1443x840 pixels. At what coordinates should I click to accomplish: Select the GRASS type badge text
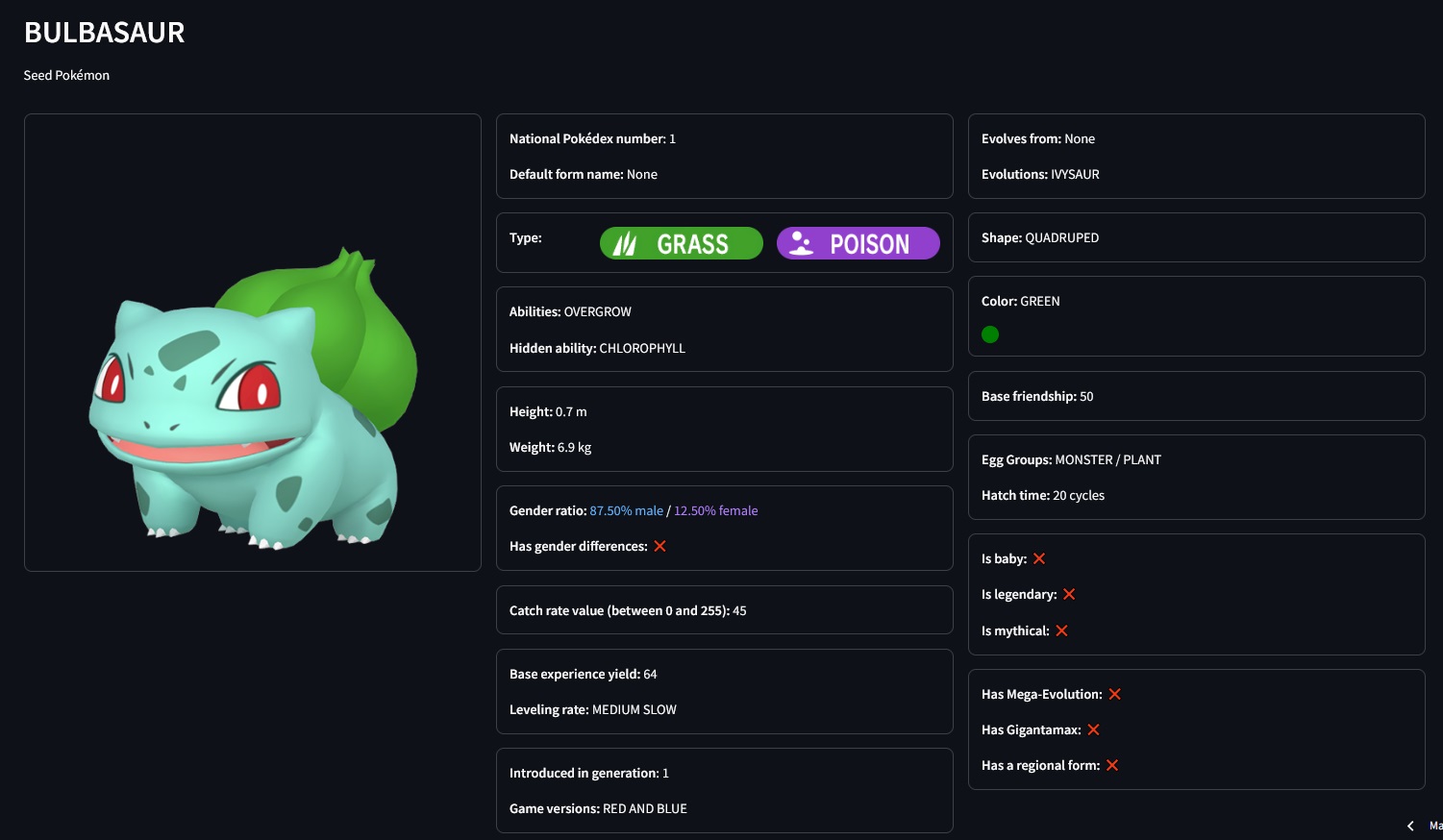[x=692, y=244]
